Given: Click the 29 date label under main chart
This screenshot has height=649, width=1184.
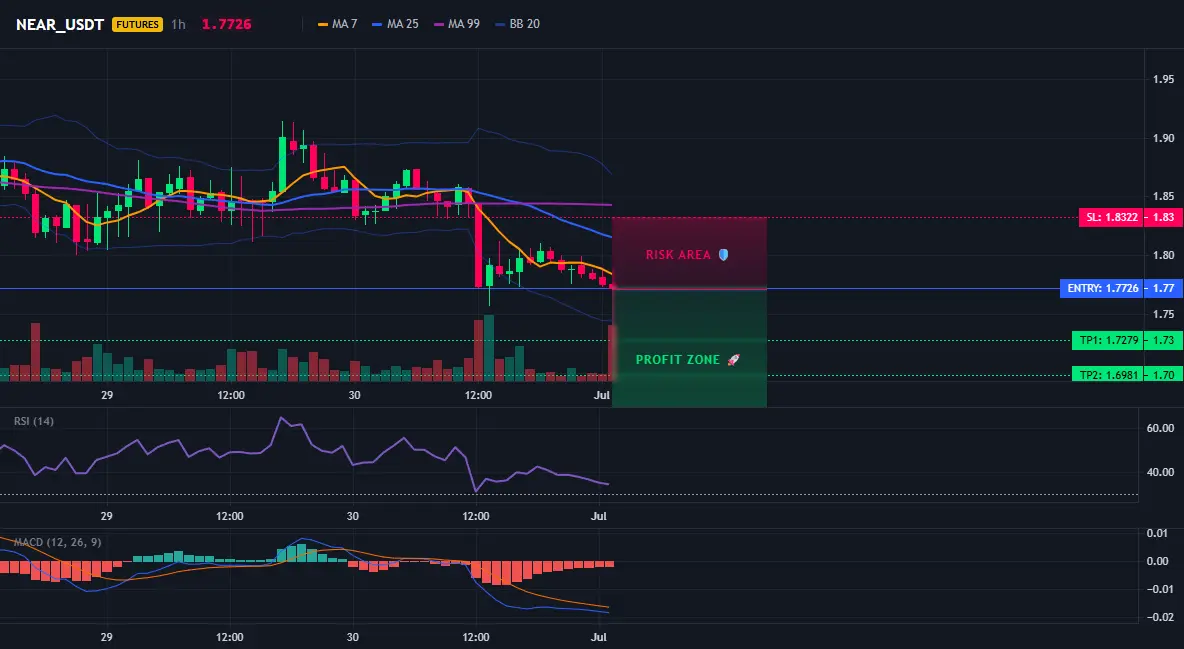Looking at the screenshot, I should tap(106, 395).
